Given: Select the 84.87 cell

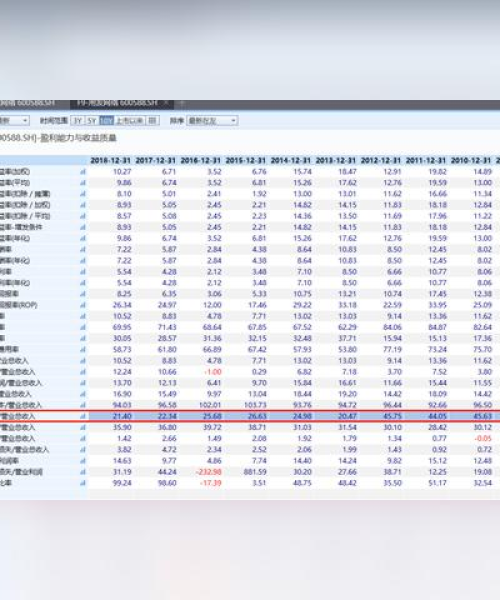Looking at the screenshot, I should click(x=438, y=327).
